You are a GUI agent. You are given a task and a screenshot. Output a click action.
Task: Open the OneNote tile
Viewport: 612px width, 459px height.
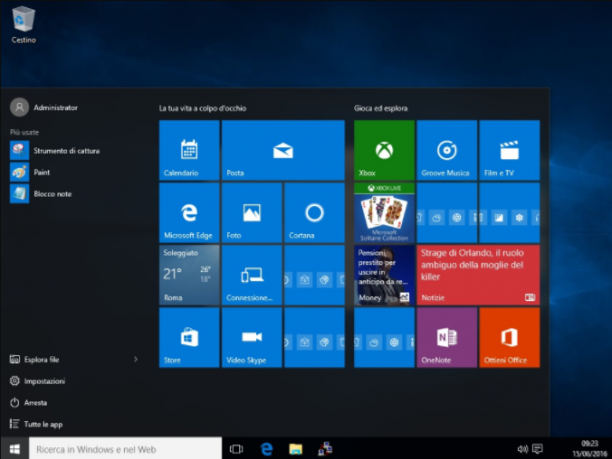point(447,338)
